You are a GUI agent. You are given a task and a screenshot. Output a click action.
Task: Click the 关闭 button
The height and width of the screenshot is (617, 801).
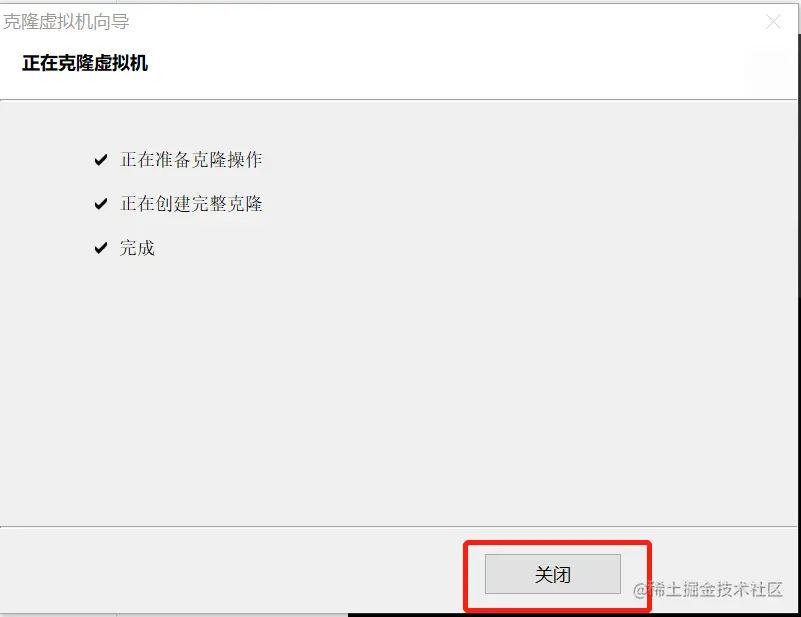(553, 574)
